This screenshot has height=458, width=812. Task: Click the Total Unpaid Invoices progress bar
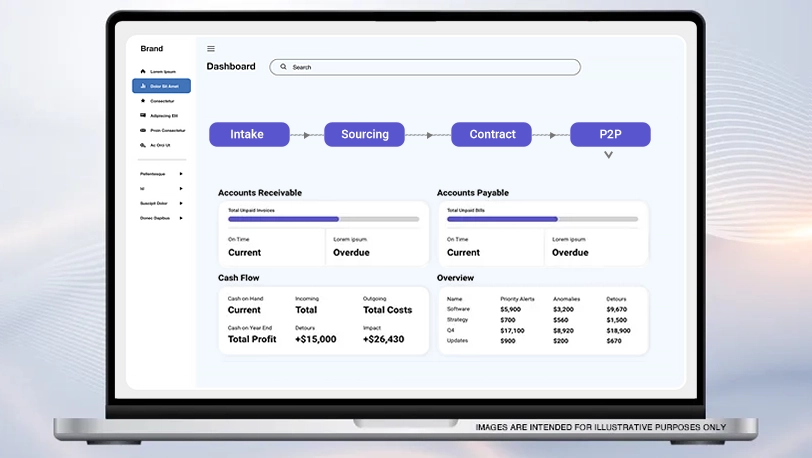[323, 218]
